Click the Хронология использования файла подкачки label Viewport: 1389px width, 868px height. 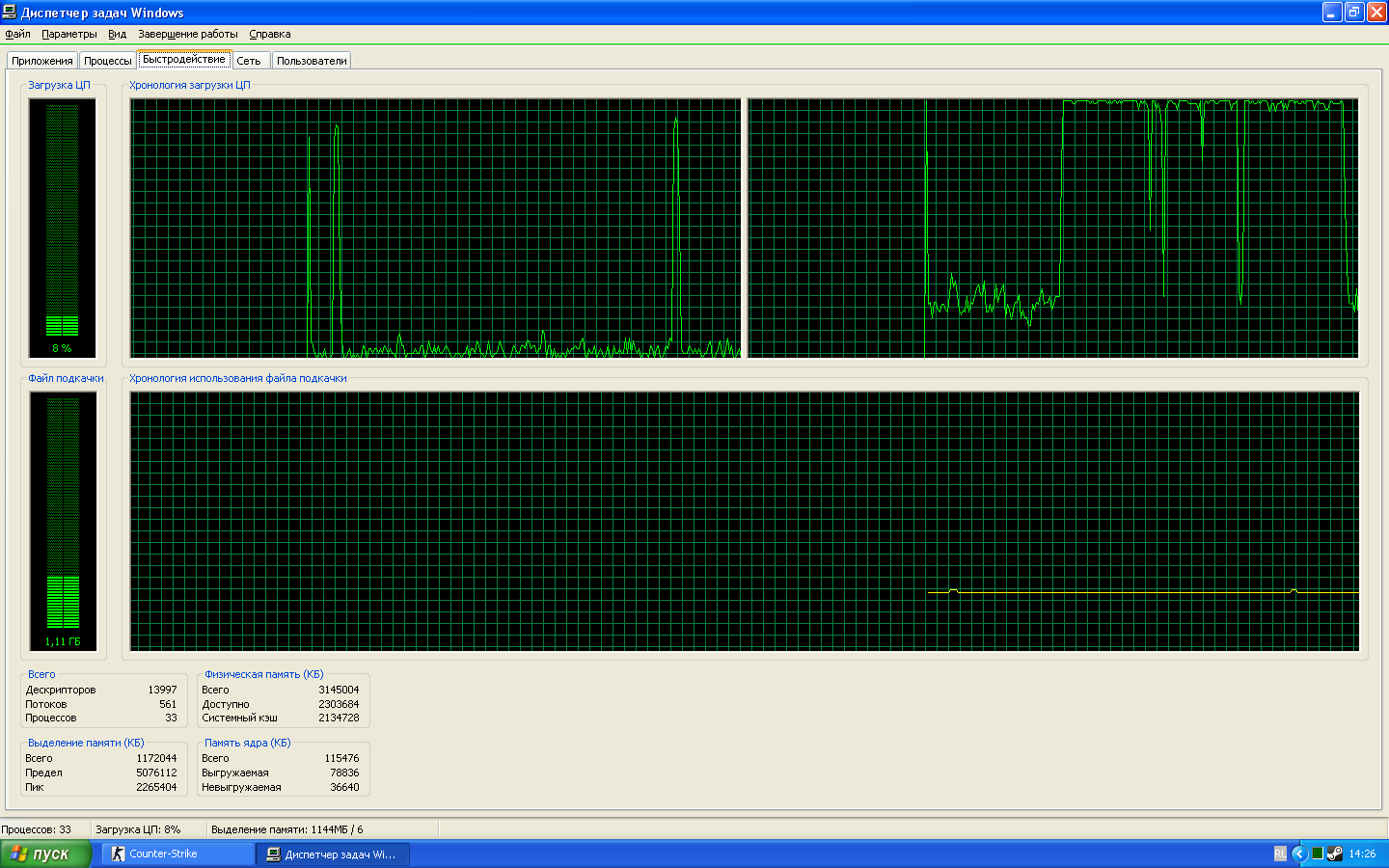point(238,378)
